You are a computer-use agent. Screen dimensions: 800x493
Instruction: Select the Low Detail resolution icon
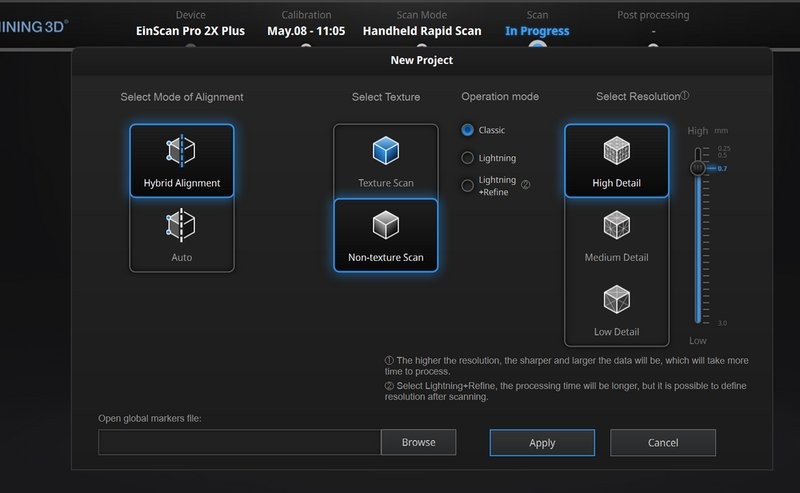(616, 299)
